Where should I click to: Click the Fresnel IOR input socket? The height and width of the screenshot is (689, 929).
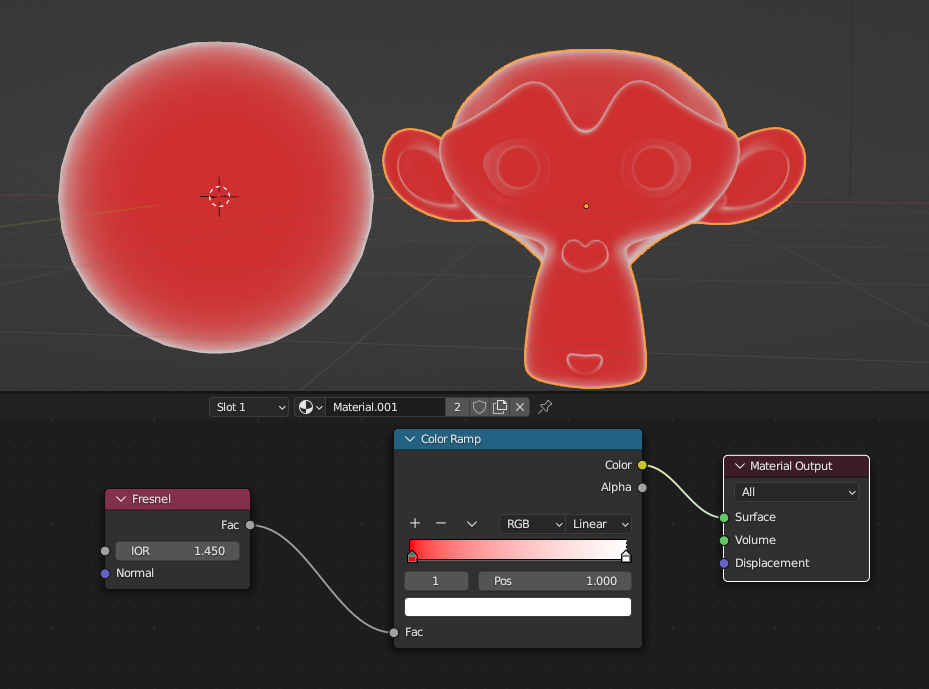[x=105, y=551]
